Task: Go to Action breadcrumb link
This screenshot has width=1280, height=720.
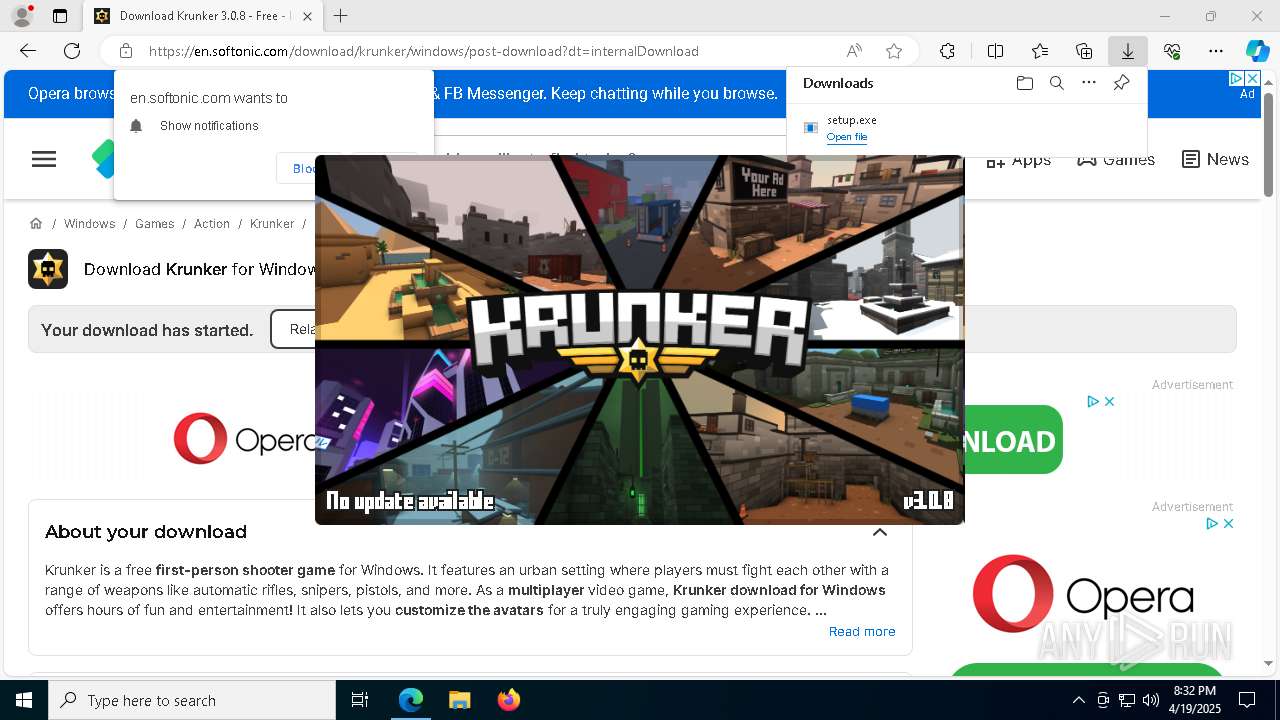Action: click(x=211, y=223)
